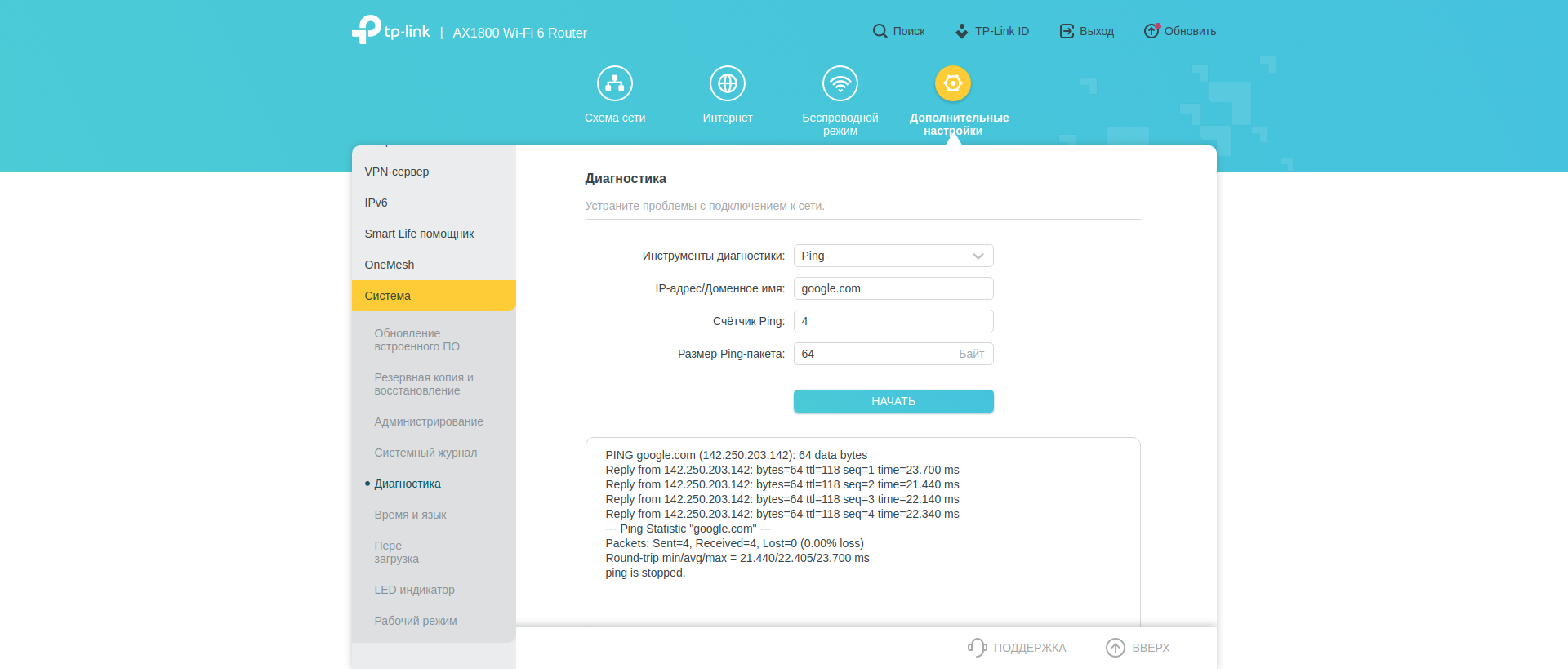The height and width of the screenshot is (669, 1568).
Task: Open OneMesh in the sidebar
Action: [x=434, y=265]
